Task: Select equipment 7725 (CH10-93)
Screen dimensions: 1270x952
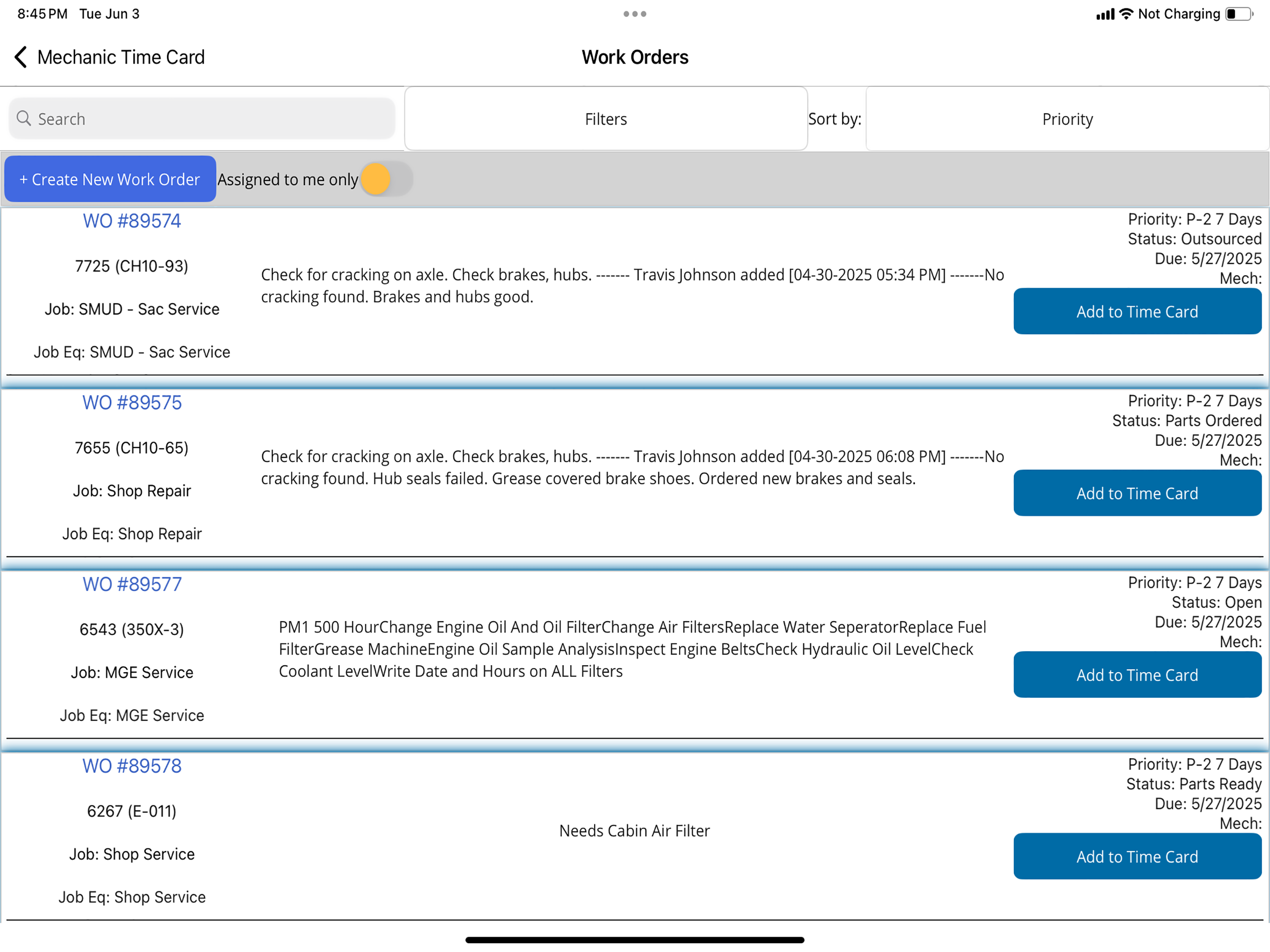Action: click(132, 266)
